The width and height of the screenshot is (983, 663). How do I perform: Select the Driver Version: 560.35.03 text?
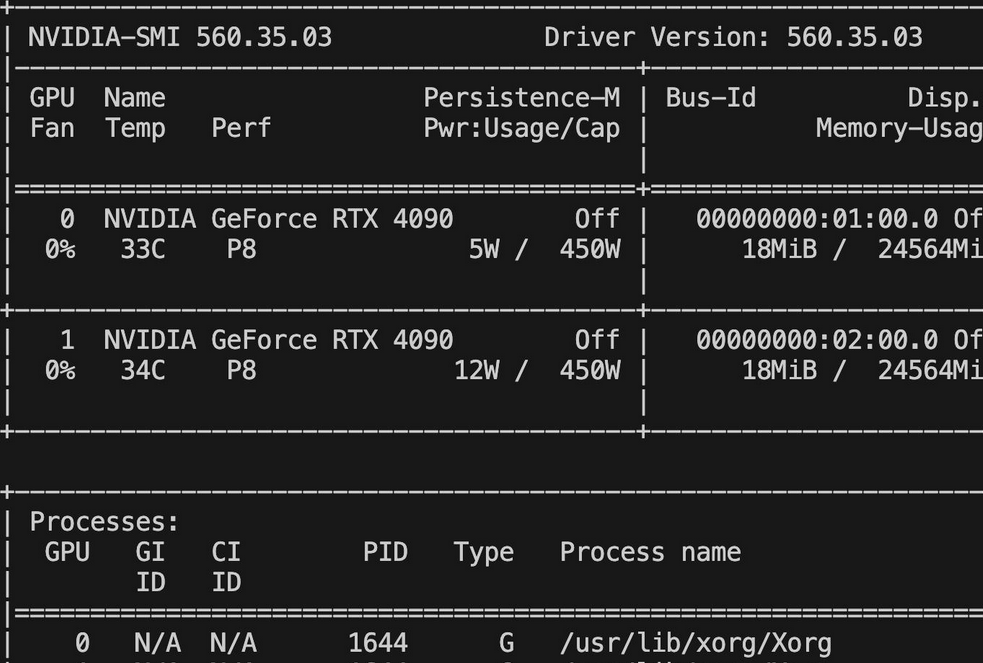(733, 38)
